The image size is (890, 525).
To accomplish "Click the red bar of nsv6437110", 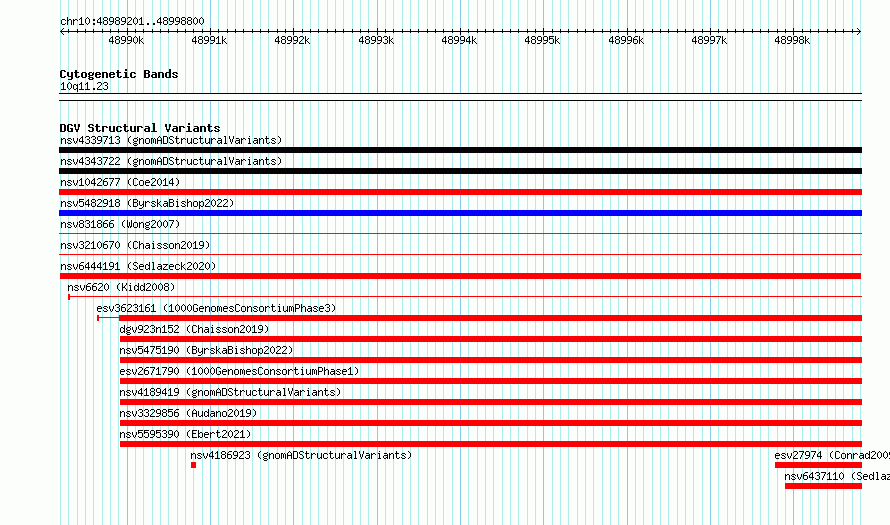I will (x=824, y=486).
